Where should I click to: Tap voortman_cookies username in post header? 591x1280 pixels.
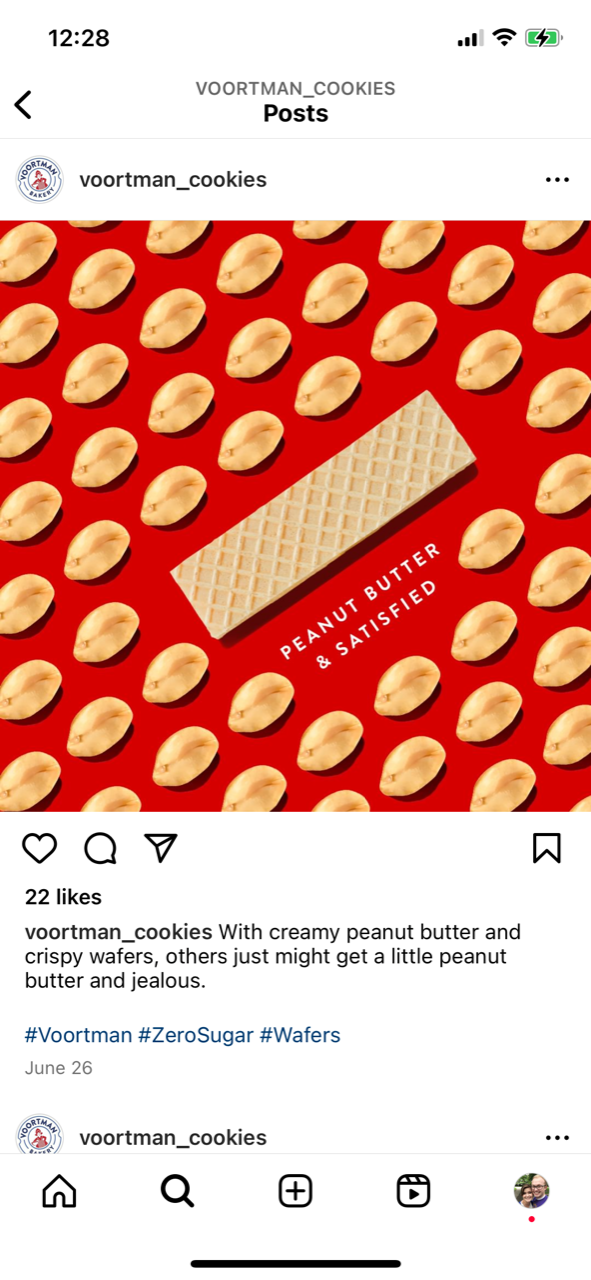point(173,180)
